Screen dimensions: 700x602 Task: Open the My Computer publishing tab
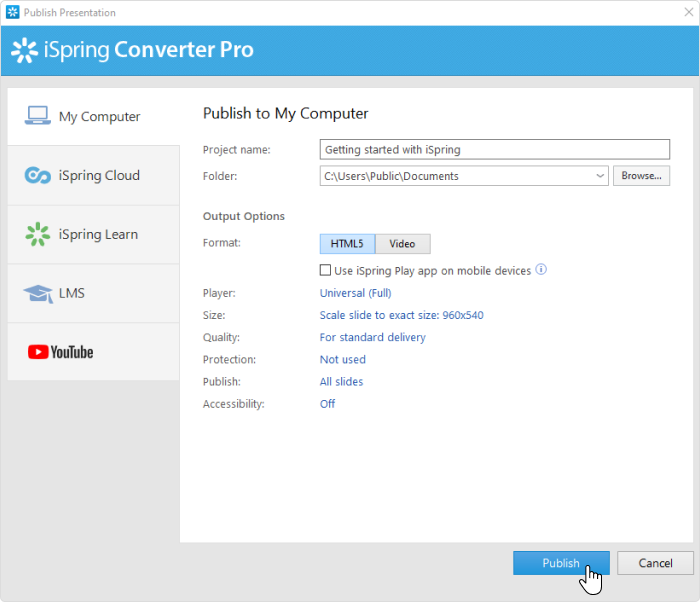pyautogui.click(x=93, y=116)
